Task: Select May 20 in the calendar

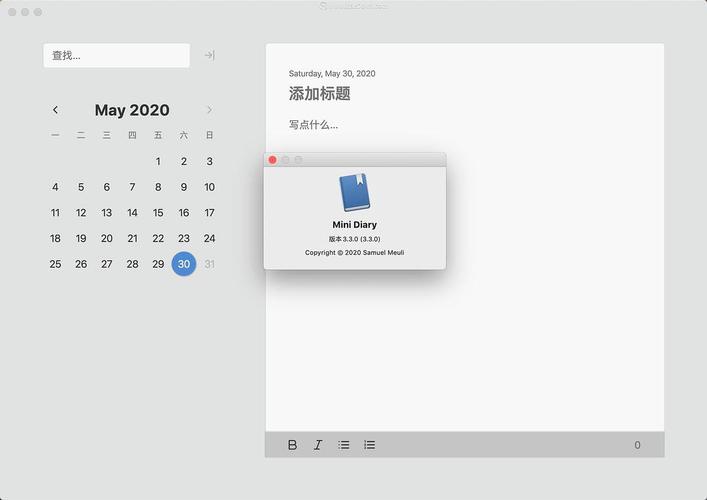Action: tap(107, 239)
